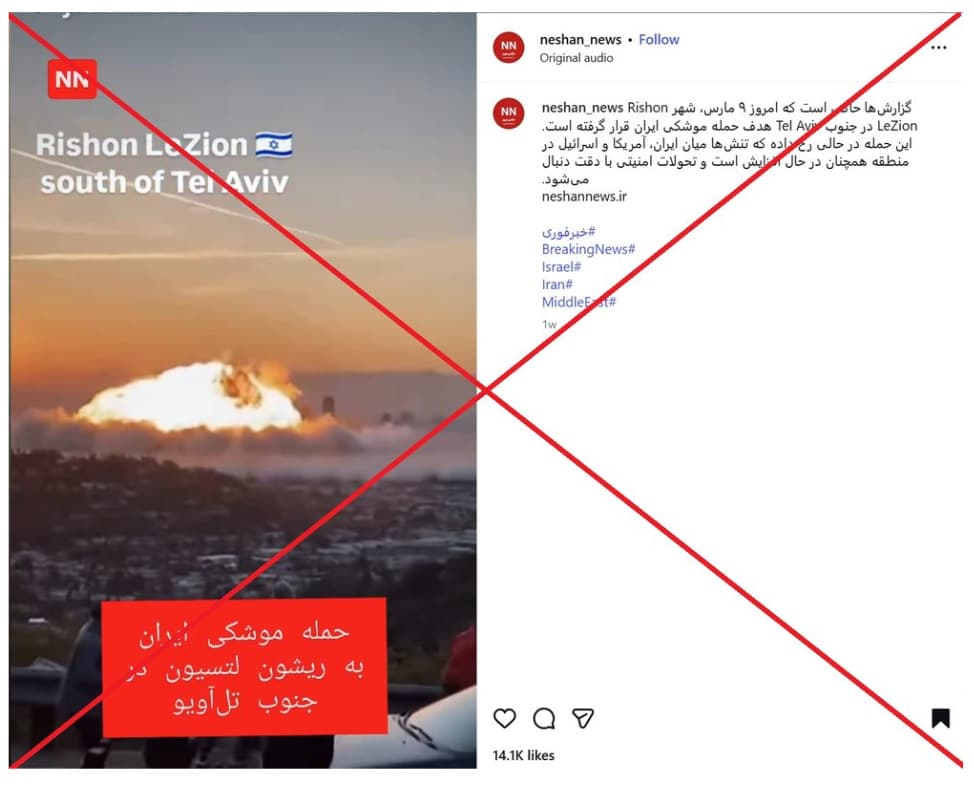Select the Original audio label
Image resolution: width=974 pixels, height=789 pixels.
pos(576,58)
